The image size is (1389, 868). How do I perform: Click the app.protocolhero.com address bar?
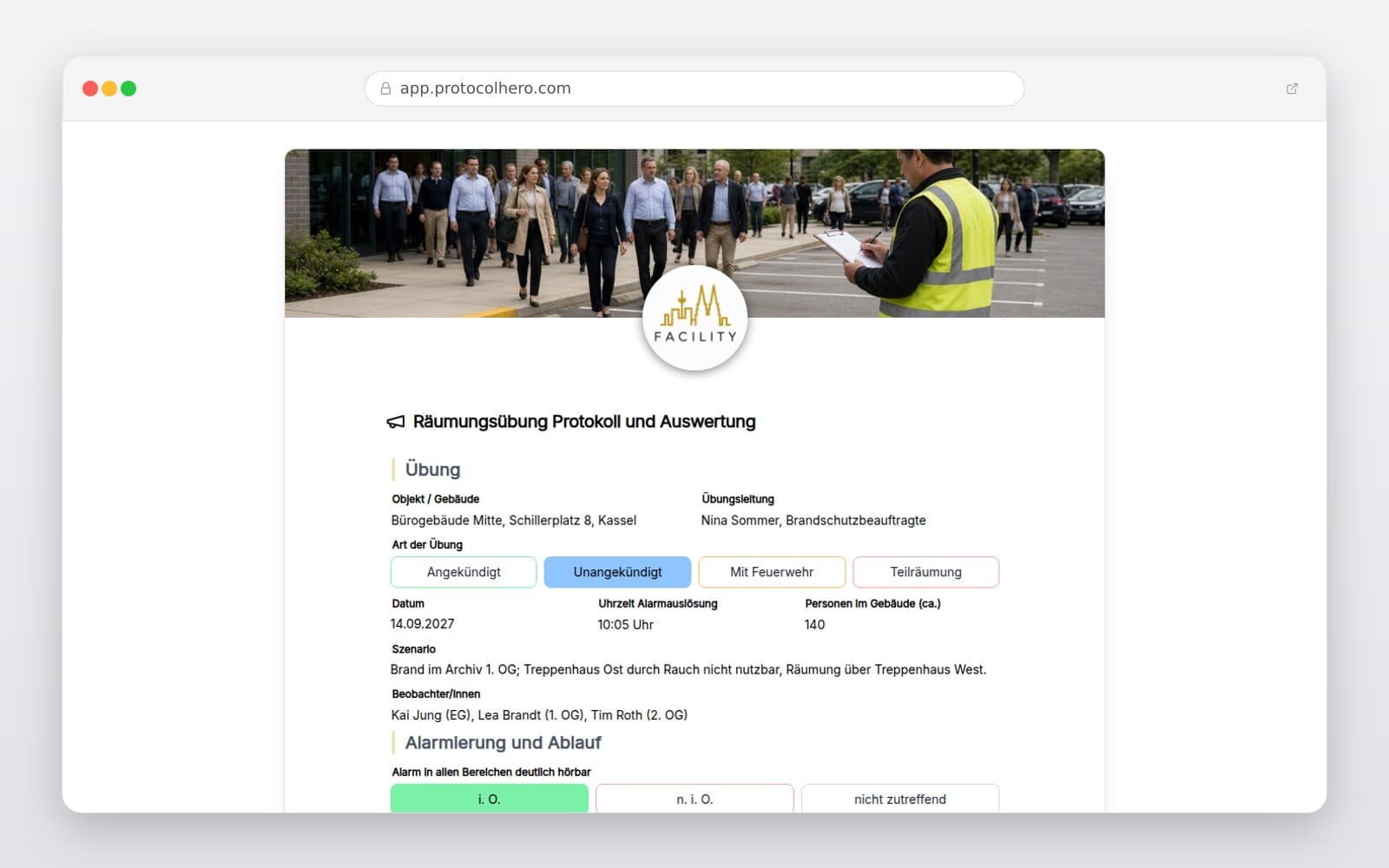point(694,89)
